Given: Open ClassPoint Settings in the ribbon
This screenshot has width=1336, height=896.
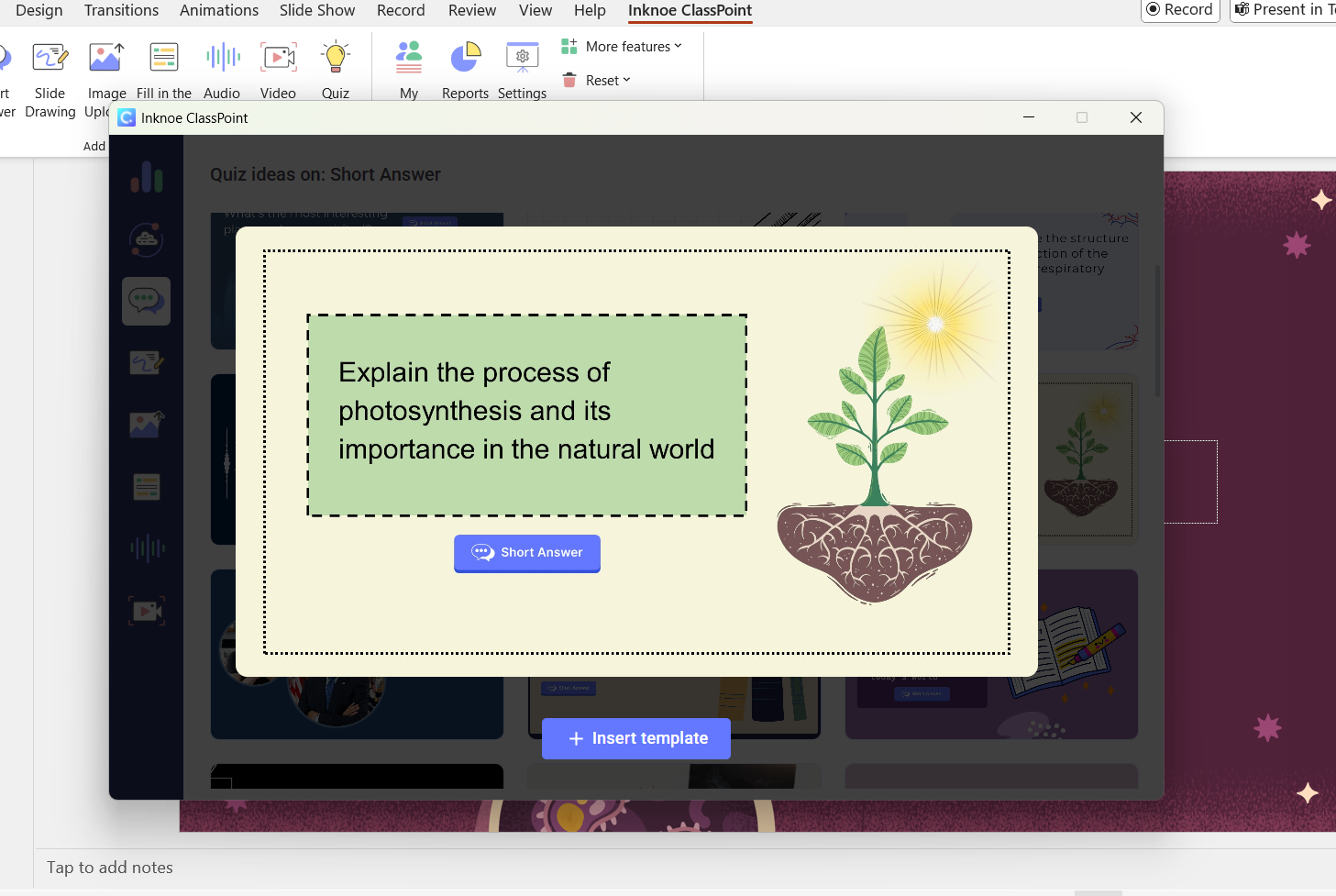Looking at the screenshot, I should pos(522,71).
